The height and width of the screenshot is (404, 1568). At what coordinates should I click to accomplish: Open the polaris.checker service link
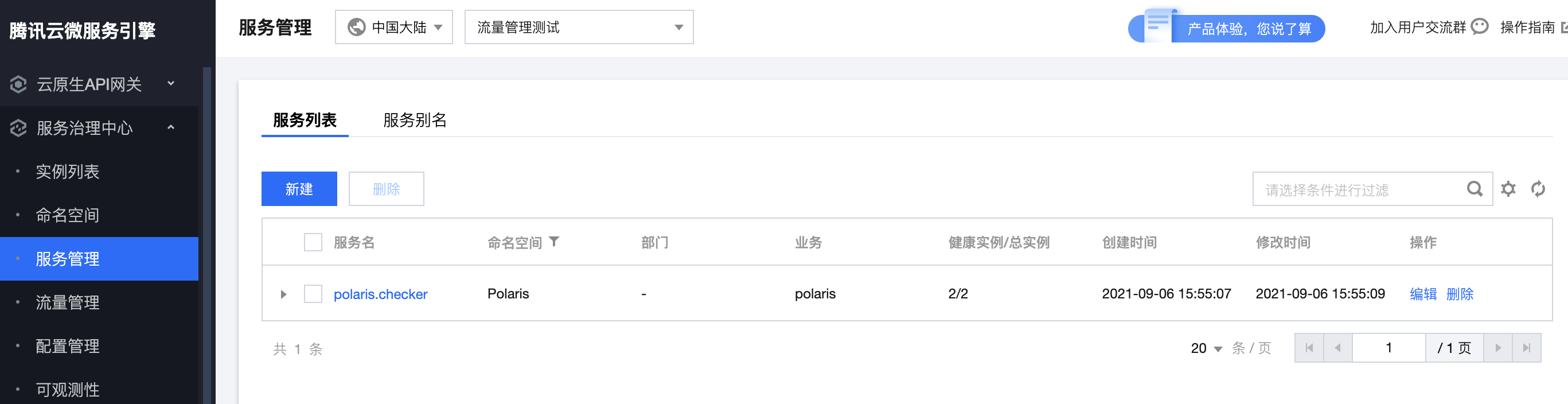tap(380, 294)
